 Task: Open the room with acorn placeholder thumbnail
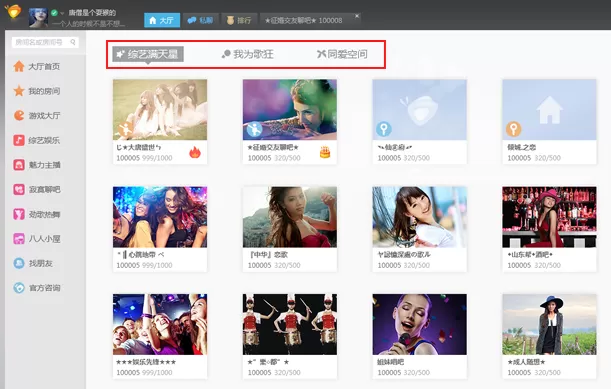419,110
